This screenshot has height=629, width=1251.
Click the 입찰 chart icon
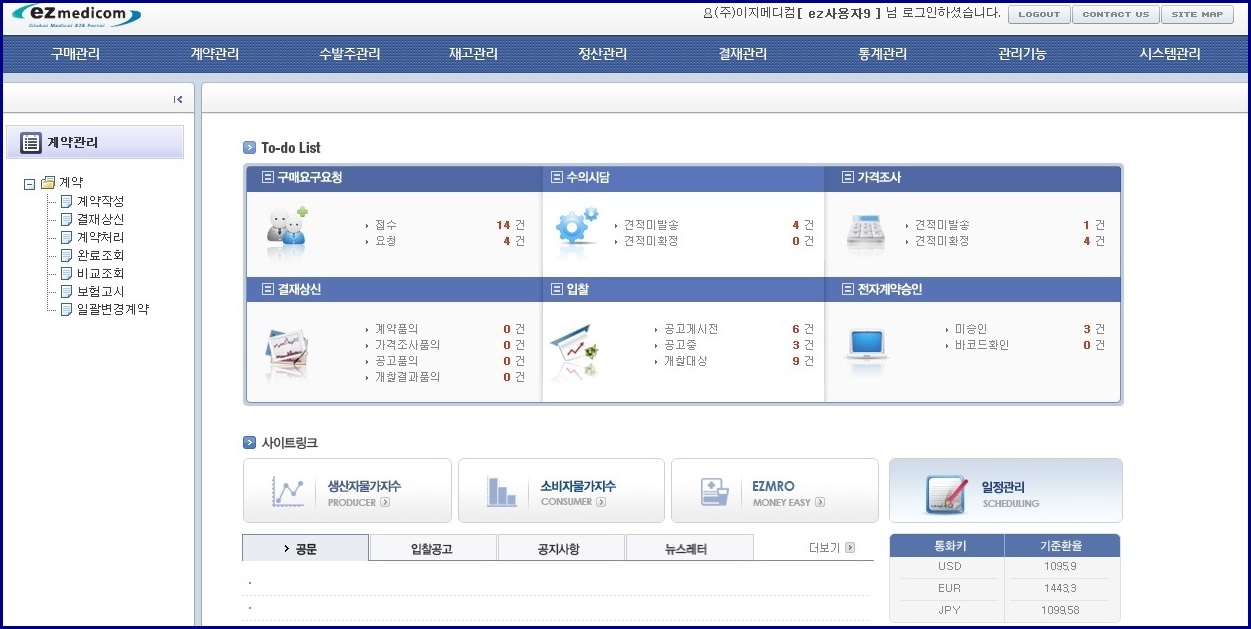[575, 351]
